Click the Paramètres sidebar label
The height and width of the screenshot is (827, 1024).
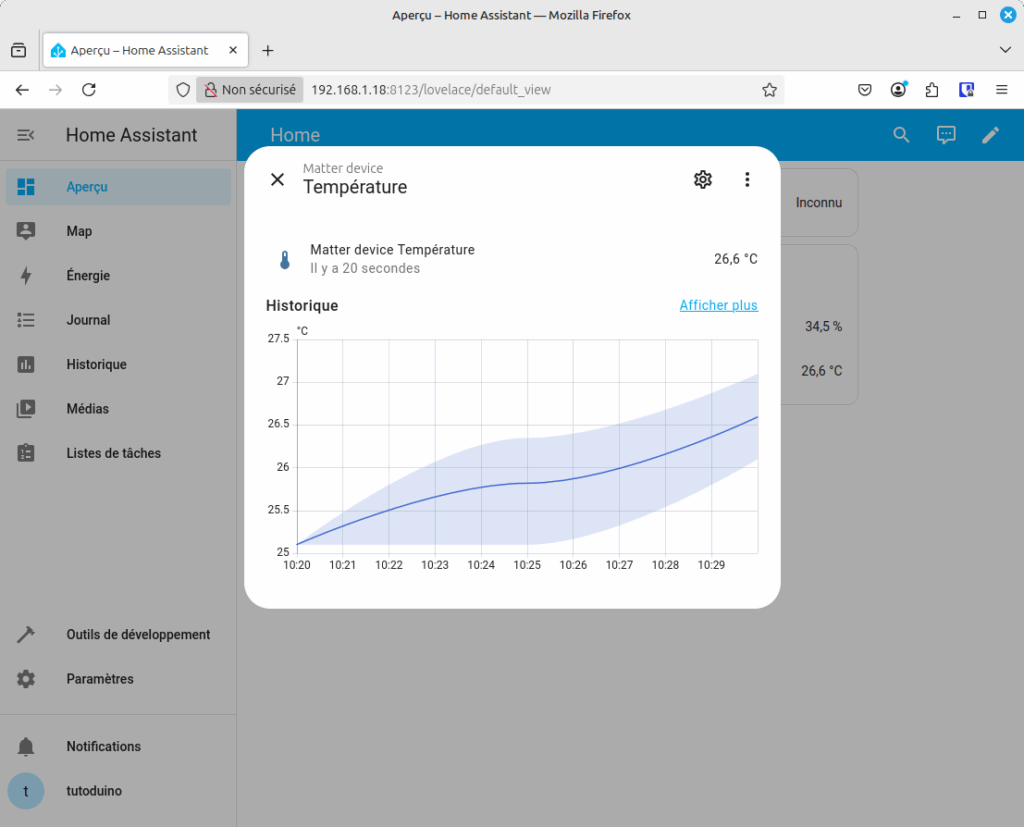tap(100, 679)
